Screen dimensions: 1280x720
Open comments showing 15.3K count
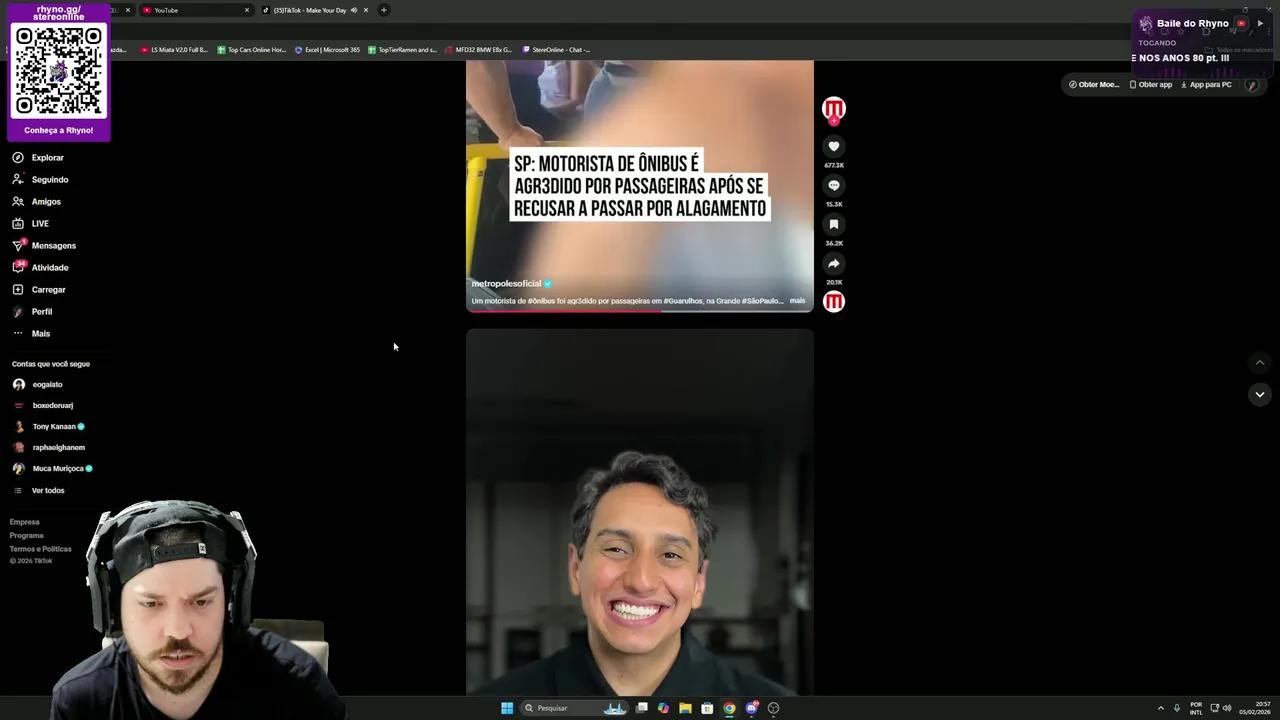(x=834, y=186)
